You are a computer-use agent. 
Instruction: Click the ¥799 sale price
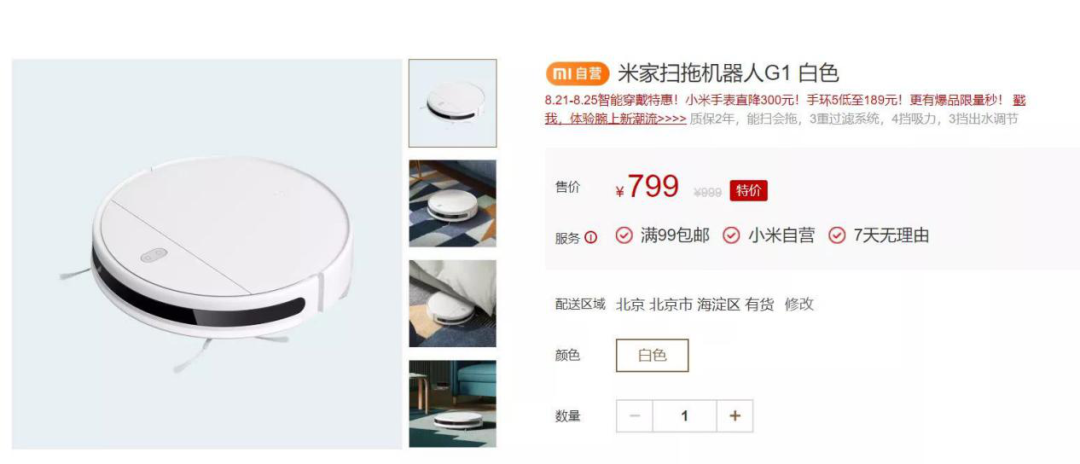click(x=647, y=187)
